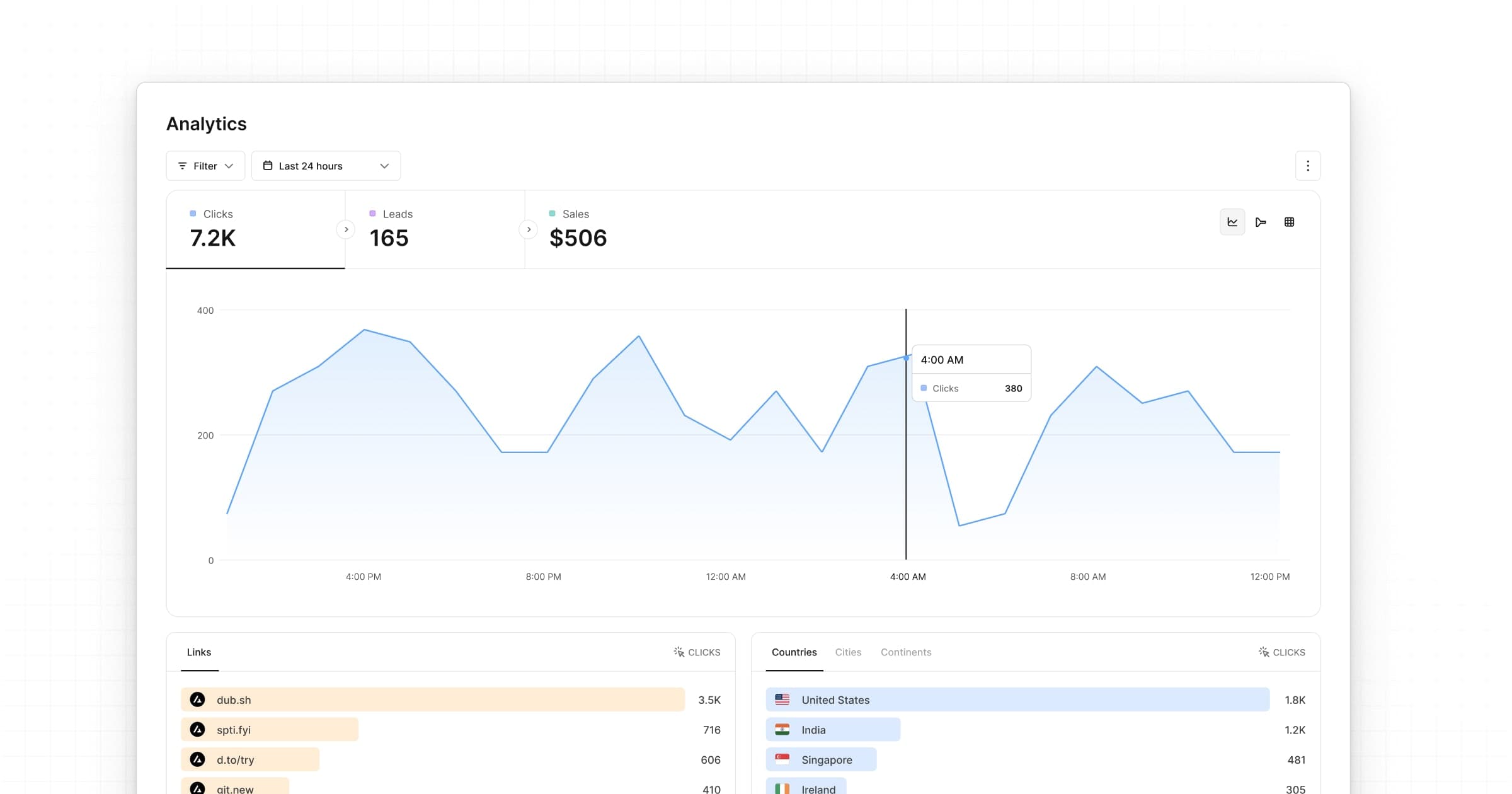Click the calendar icon in date selector

click(268, 166)
